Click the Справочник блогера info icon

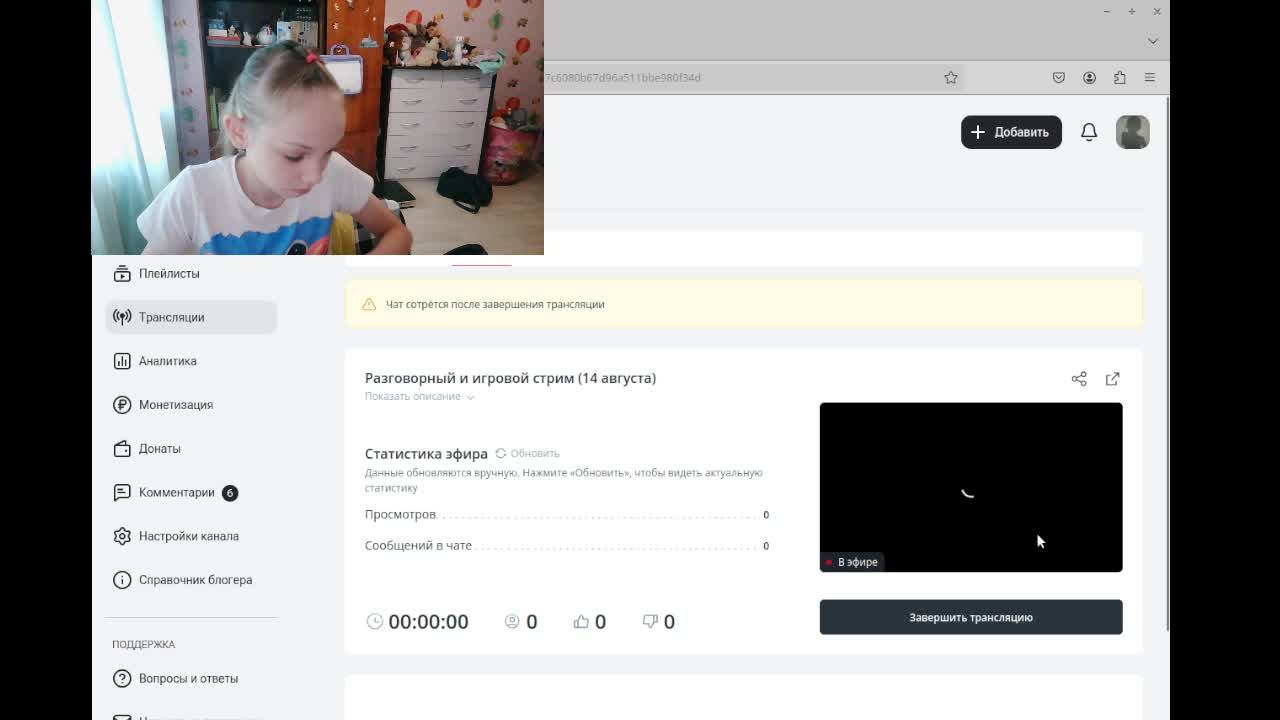122,580
